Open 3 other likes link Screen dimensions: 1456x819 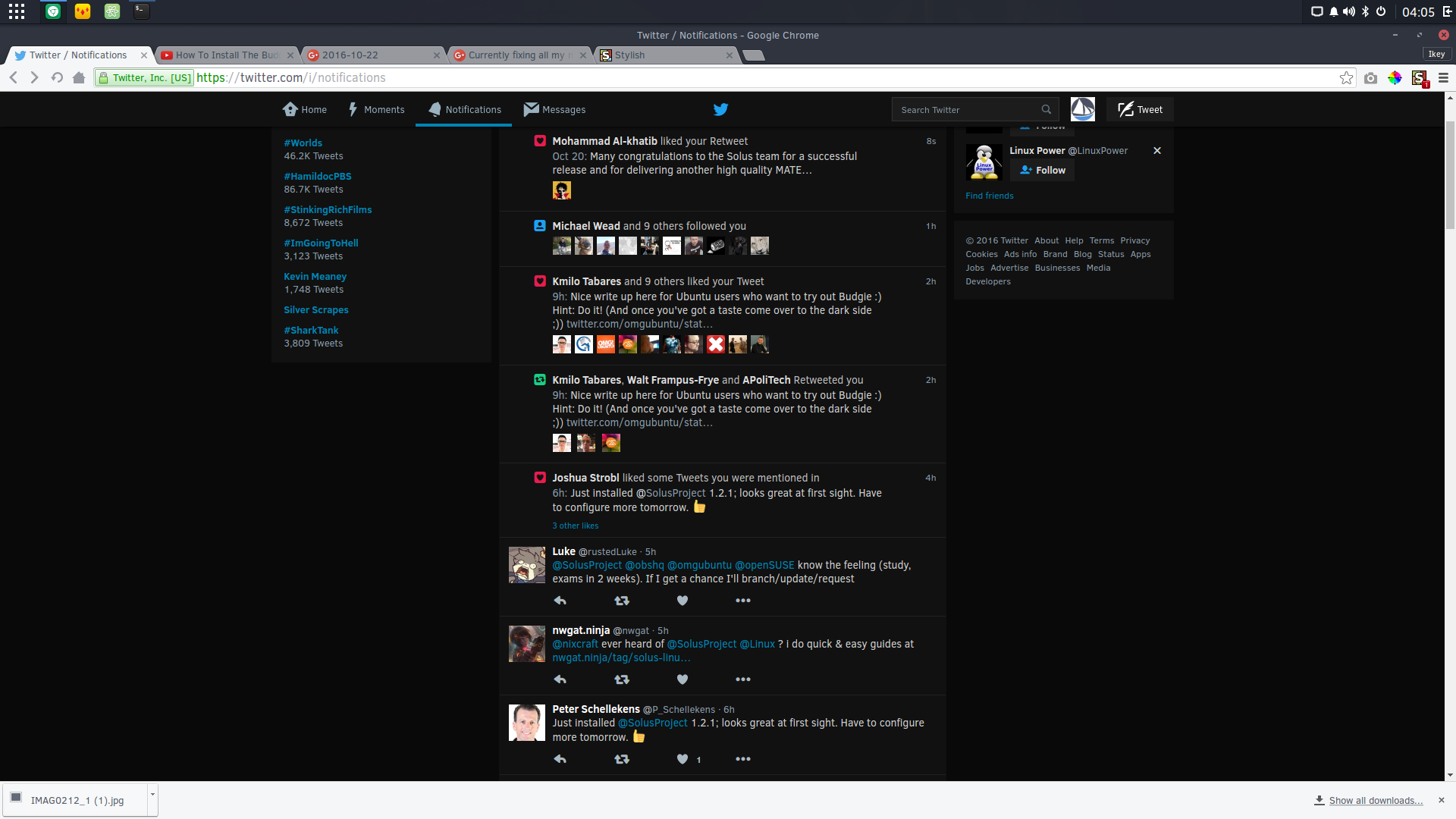576,526
